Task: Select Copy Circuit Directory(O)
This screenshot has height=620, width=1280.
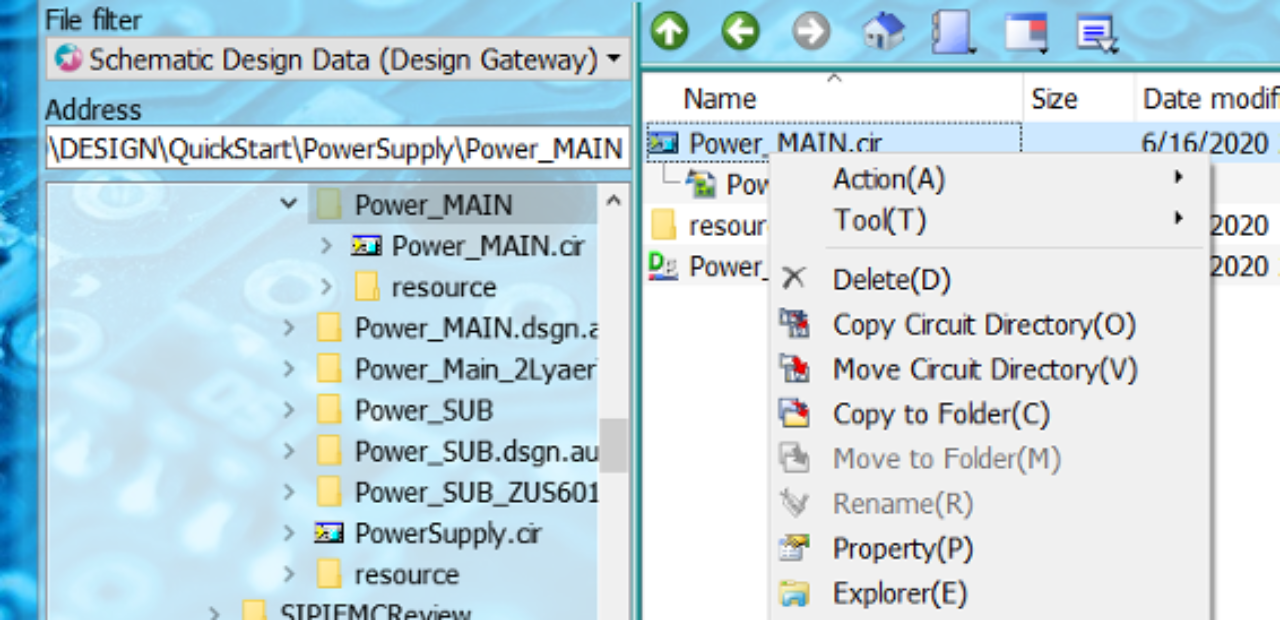Action: pyautogui.click(x=984, y=325)
